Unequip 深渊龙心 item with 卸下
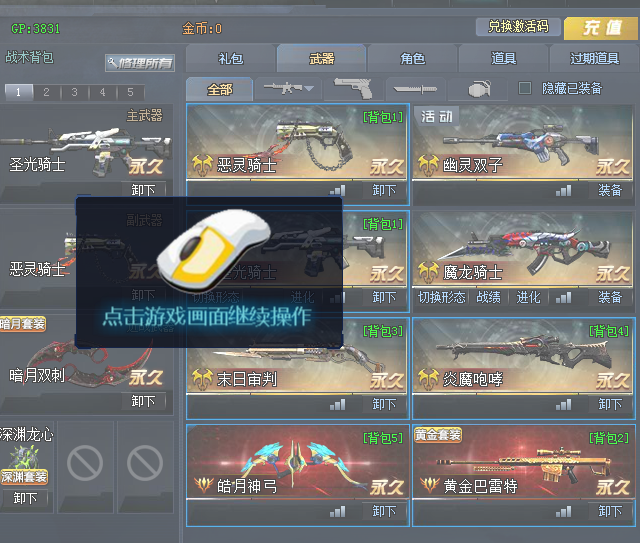Screen dimensions: 640x543 tap(25, 498)
